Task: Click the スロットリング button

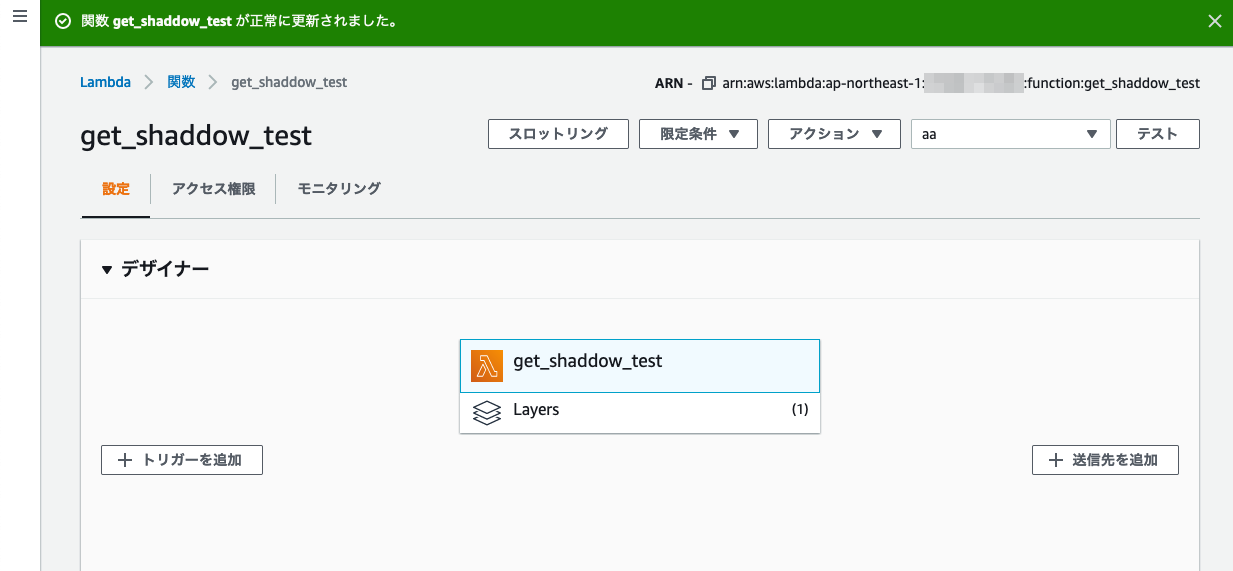Action: [558, 134]
